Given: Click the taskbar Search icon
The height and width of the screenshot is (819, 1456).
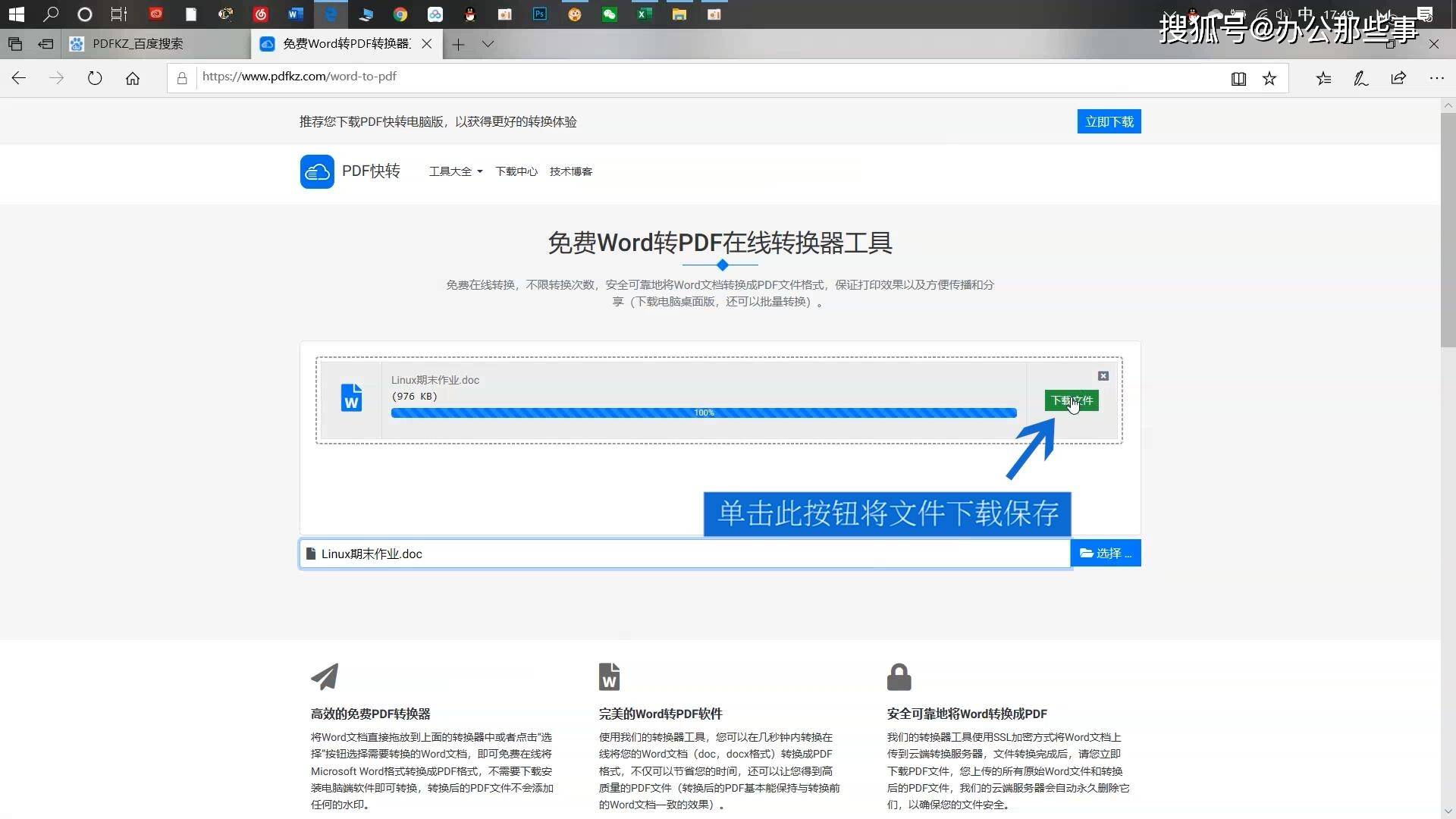Looking at the screenshot, I should 51,14.
